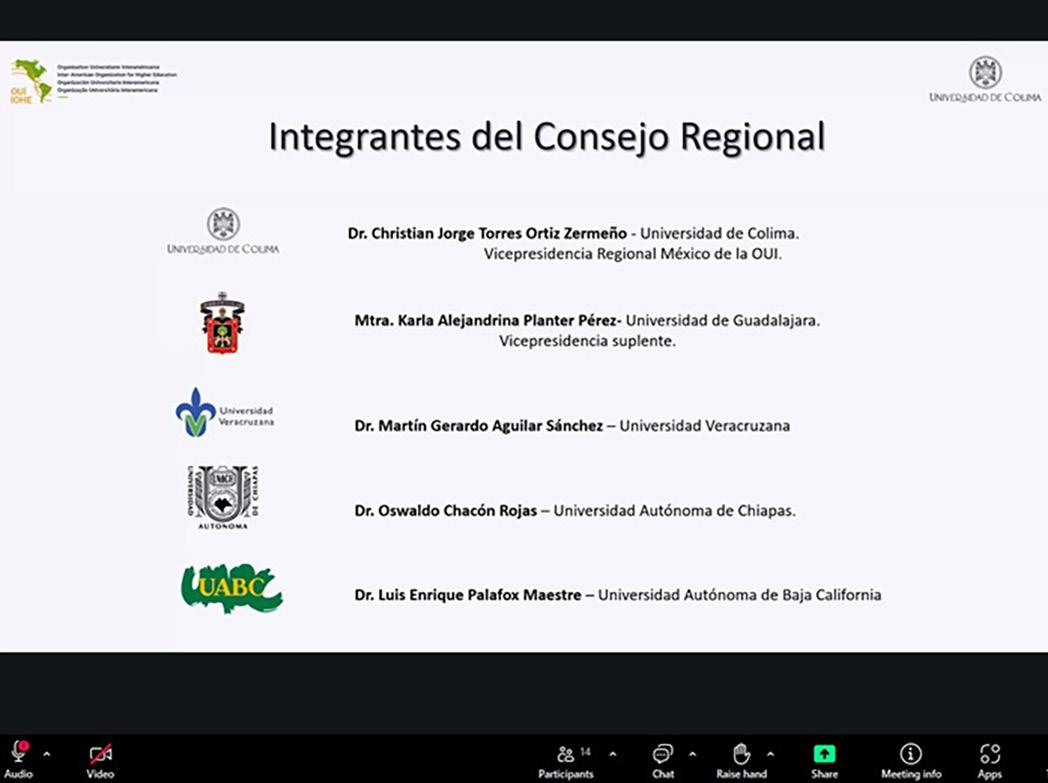Click the Universidad Veracruzana logo
The height and width of the screenshot is (783, 1048).
(x=225, y=413)
